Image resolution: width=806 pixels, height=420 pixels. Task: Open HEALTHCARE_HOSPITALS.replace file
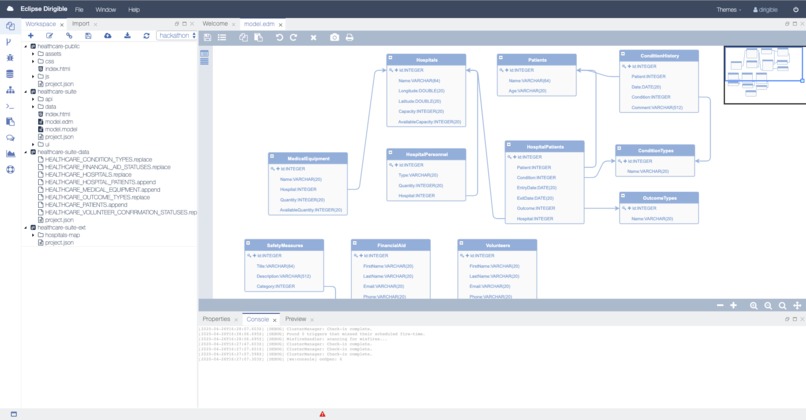point(88,175)
